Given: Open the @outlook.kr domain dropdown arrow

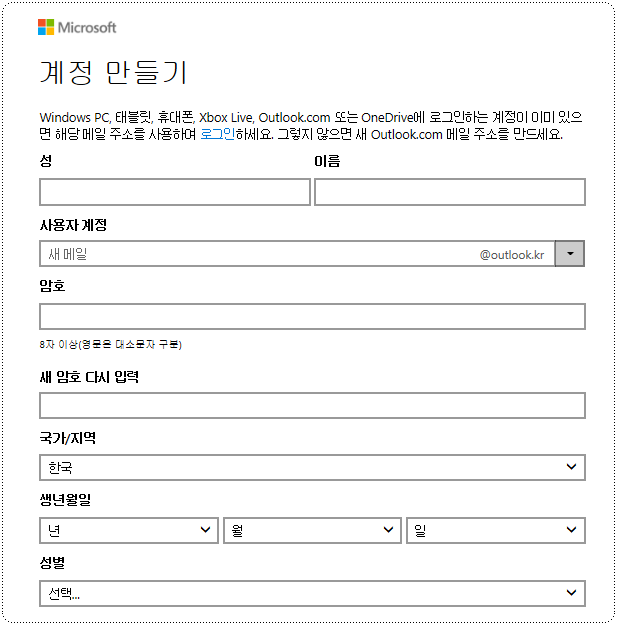Looking at the screenshot, I should (570, 254).
